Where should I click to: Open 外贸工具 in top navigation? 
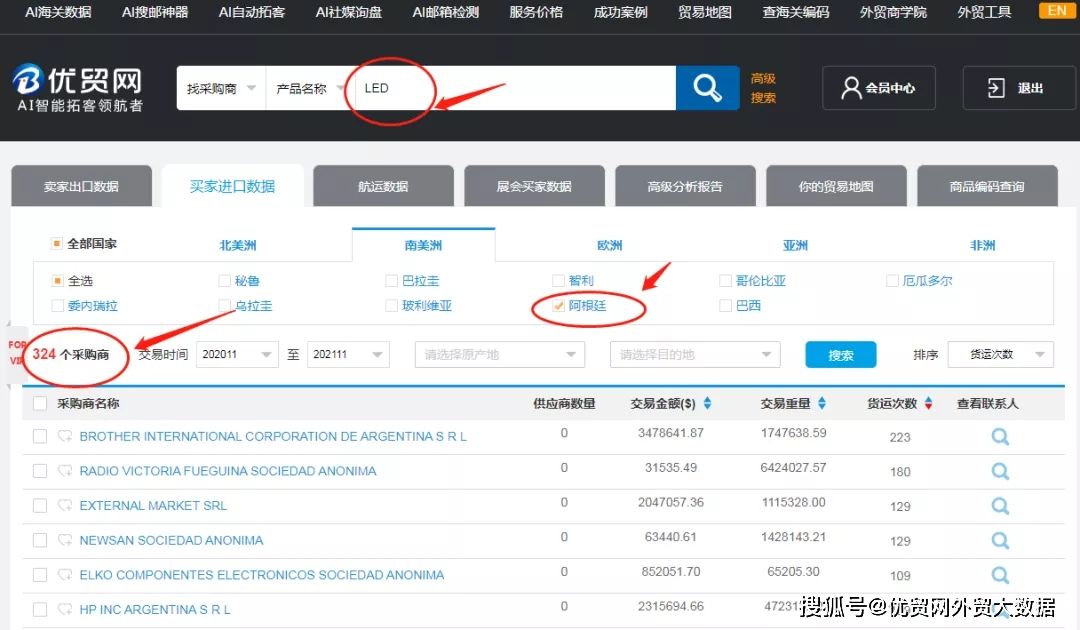984,12
